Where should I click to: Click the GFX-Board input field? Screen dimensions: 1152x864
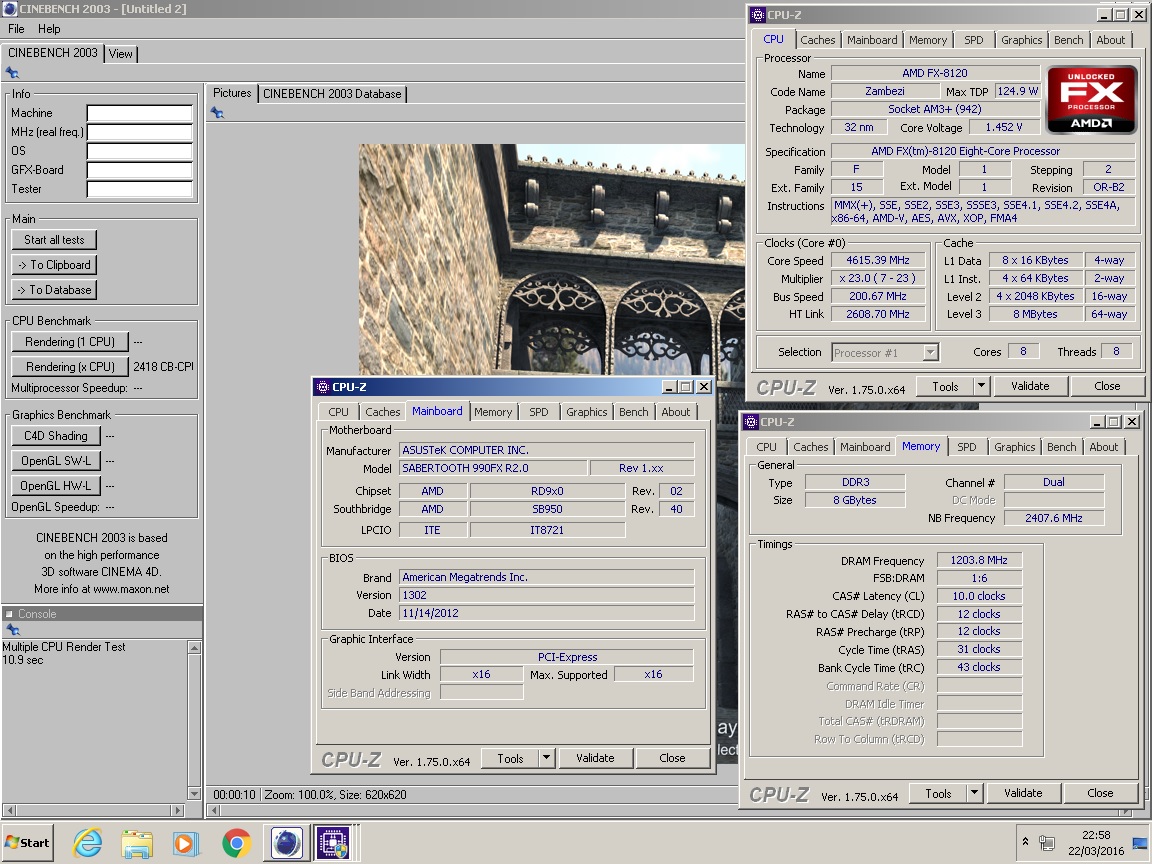click(140, 170)
